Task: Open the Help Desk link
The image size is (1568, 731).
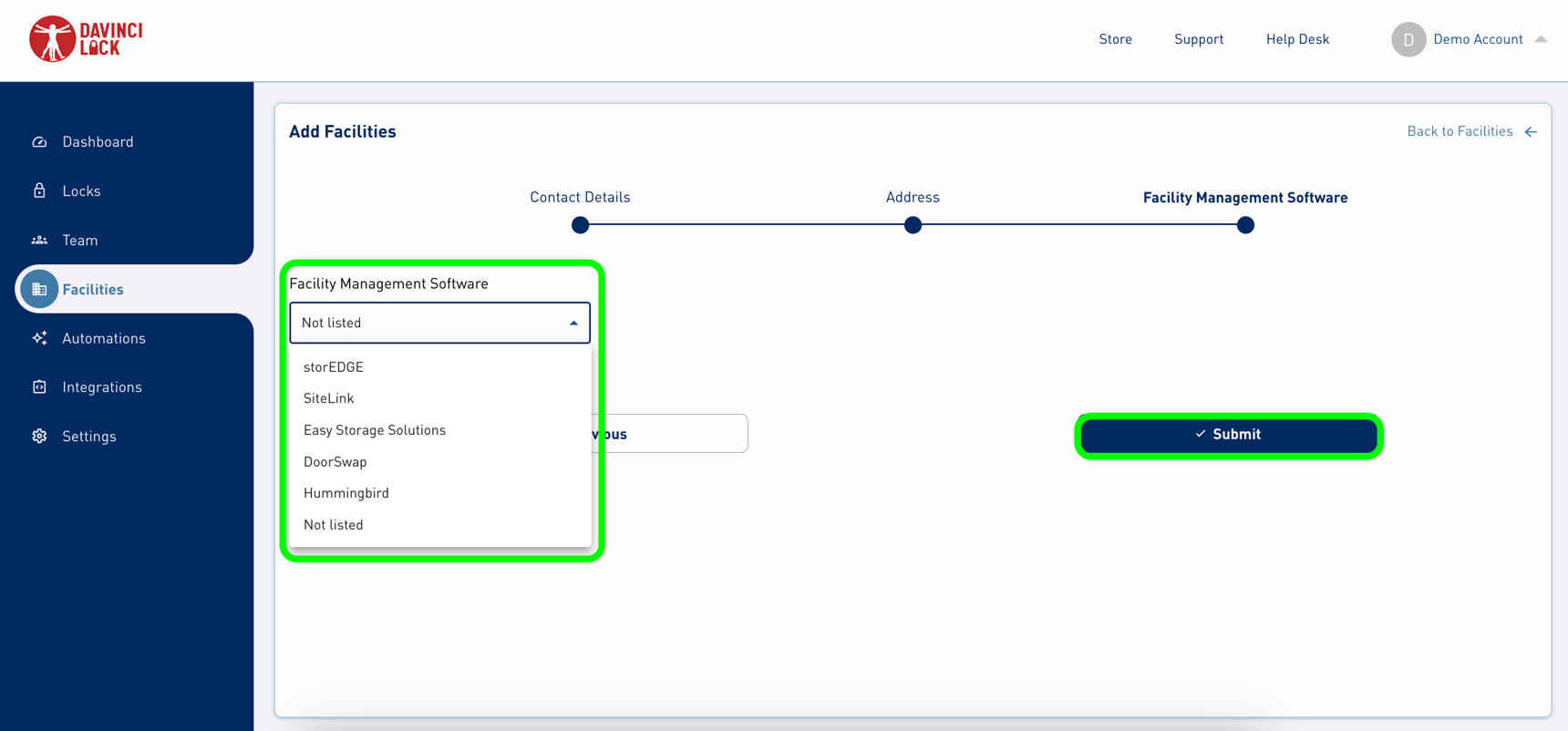Action: coord(1297,39)
